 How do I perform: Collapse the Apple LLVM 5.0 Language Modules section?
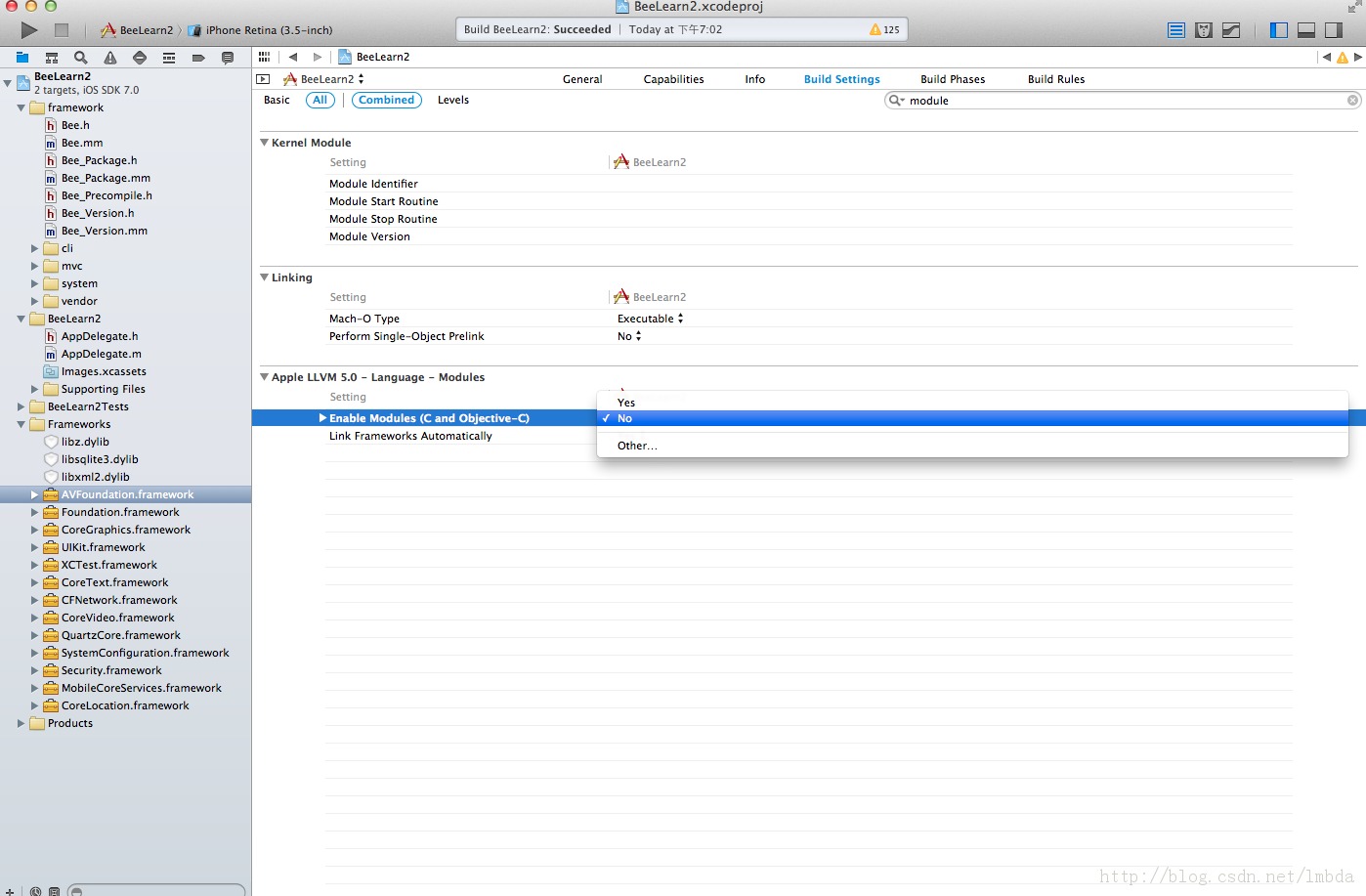pos(264,377)
